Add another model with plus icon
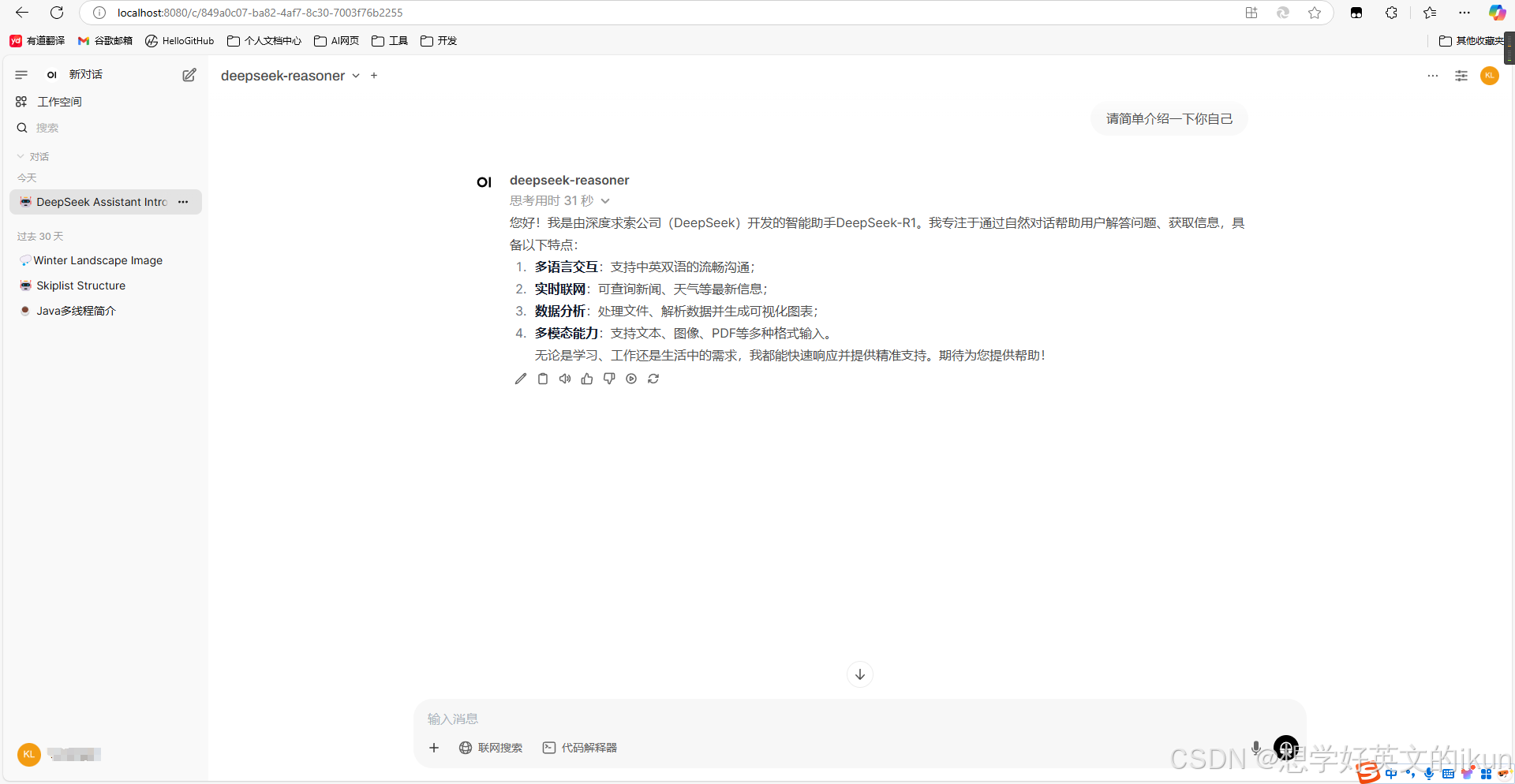1515x784 pixels. point(374,76)
